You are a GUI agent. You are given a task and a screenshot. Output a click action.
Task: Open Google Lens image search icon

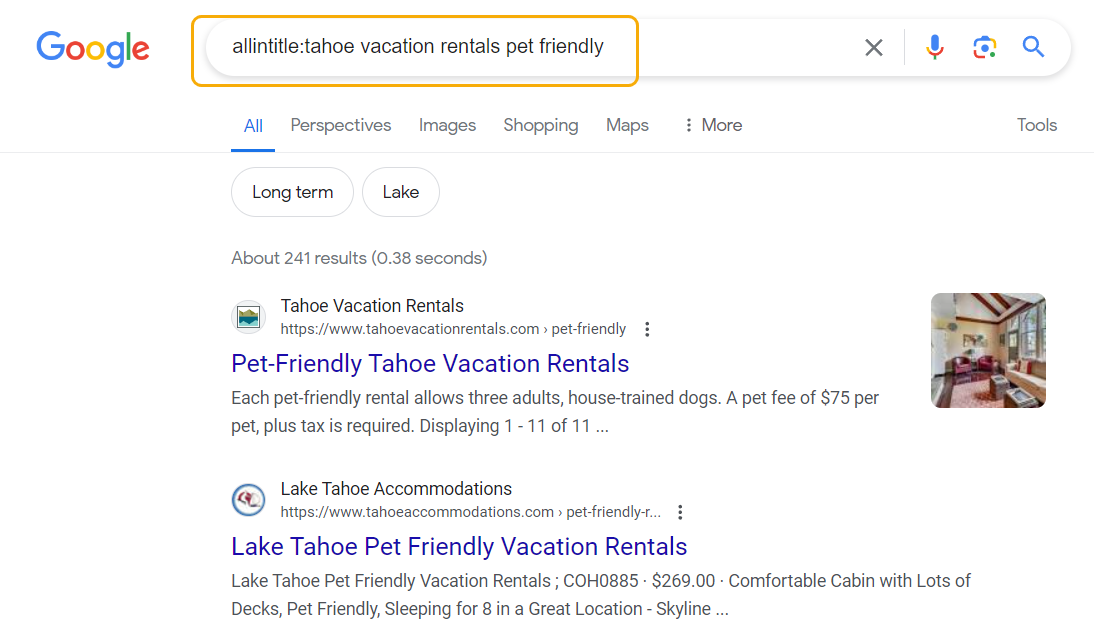point(984,47)
